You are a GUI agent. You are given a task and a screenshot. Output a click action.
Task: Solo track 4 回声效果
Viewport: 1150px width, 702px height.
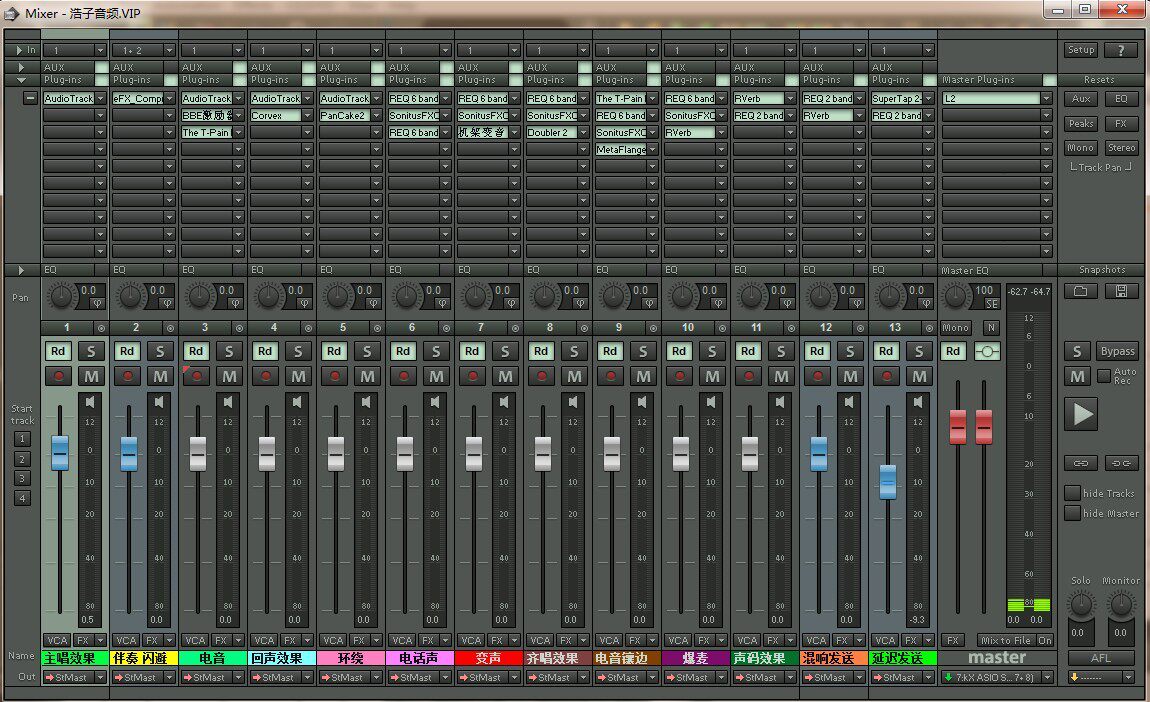click(298, 351)
